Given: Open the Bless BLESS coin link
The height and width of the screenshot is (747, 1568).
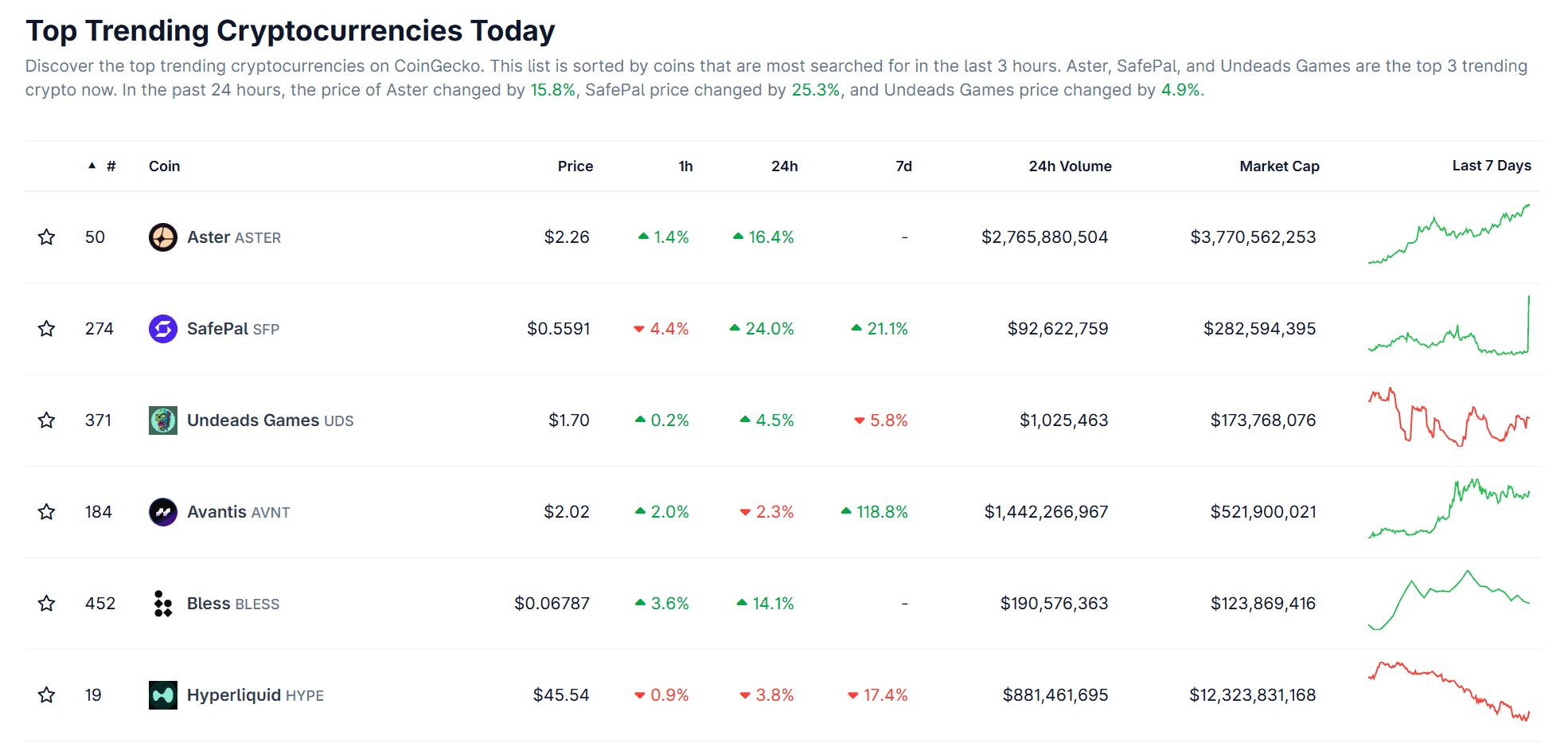Looking at the screenshot, I should tap(232, 604).
